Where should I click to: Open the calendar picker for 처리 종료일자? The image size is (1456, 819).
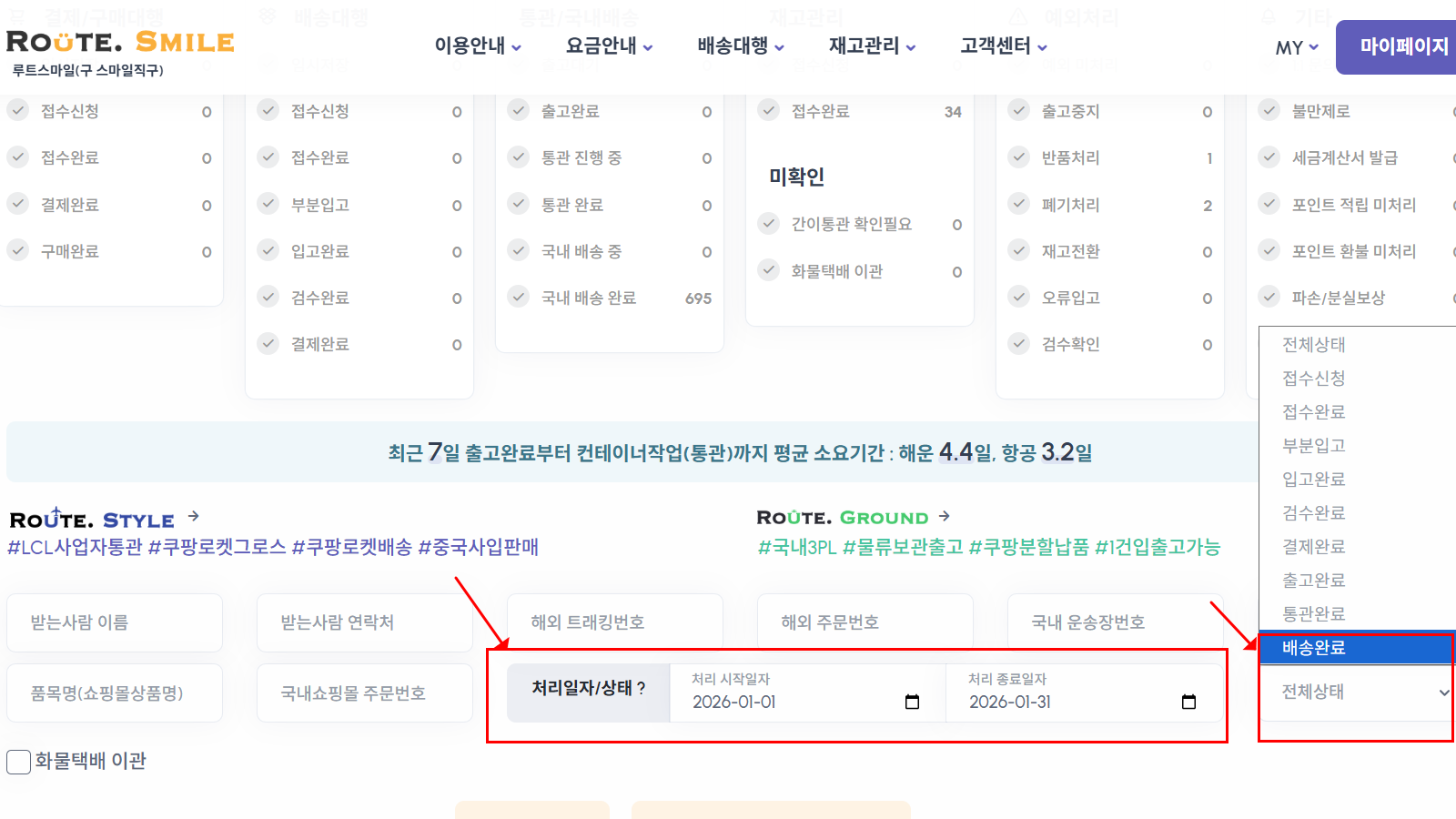pyautogui.click(x=1188, y=702)
